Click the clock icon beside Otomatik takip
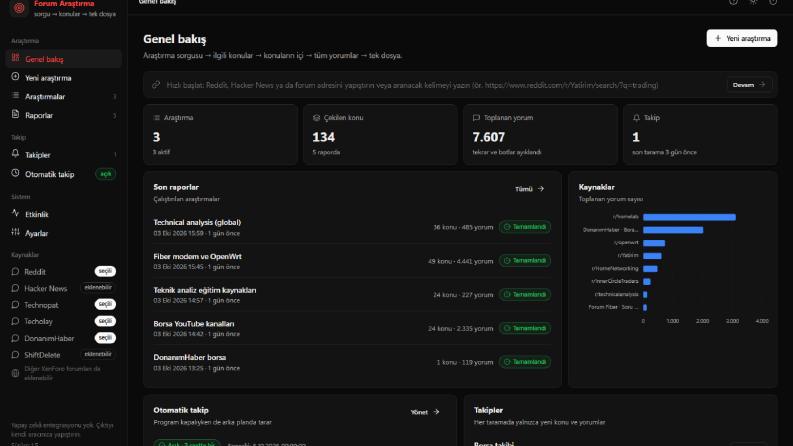This screenshot has height=446, width=793. click(16, 173)
